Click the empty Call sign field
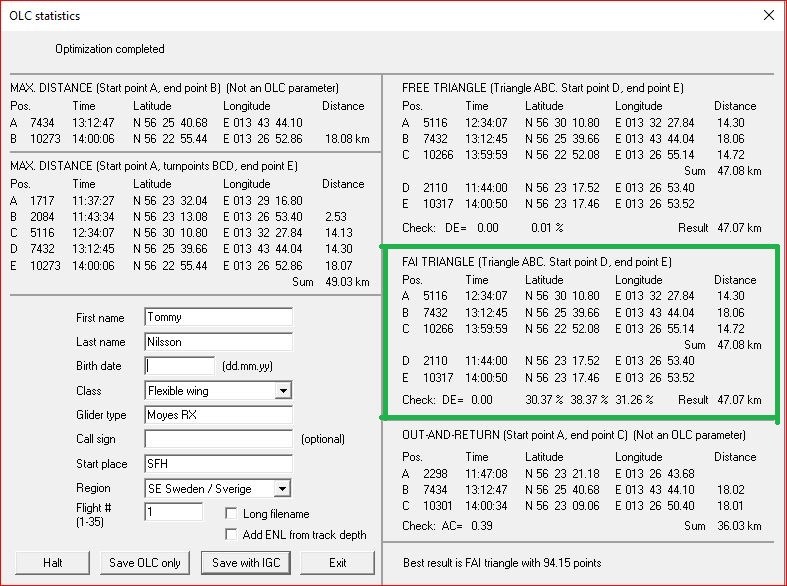 [x=218, y=439]
